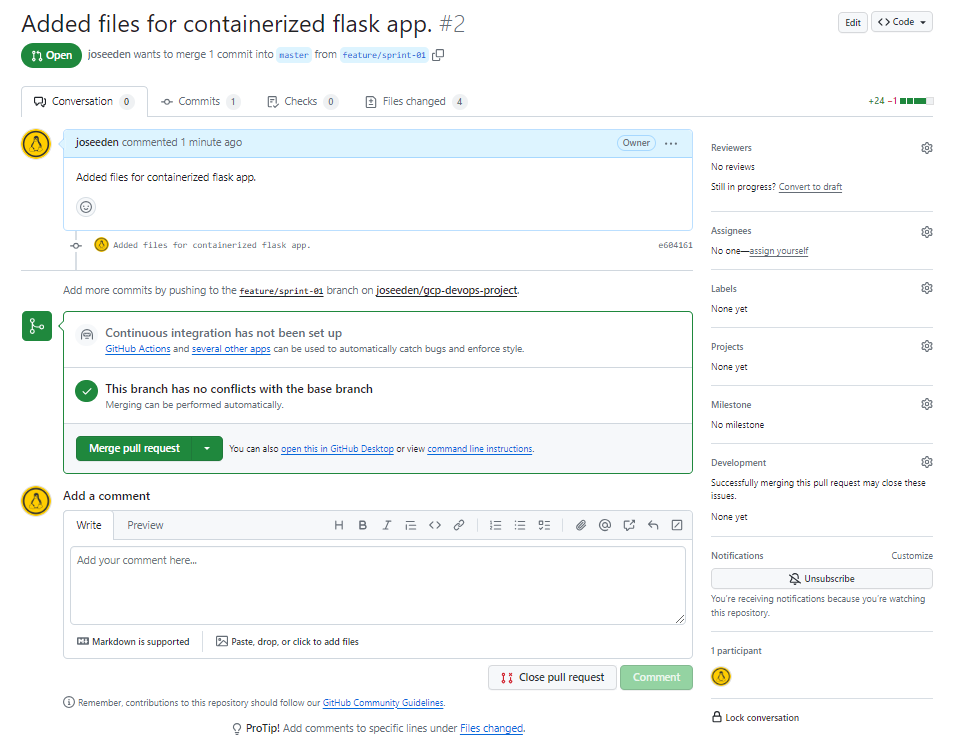Viewport: 963px width, 755px height.
Task: Focus the Add your comment text area
Action: click(x=378, y=585)
